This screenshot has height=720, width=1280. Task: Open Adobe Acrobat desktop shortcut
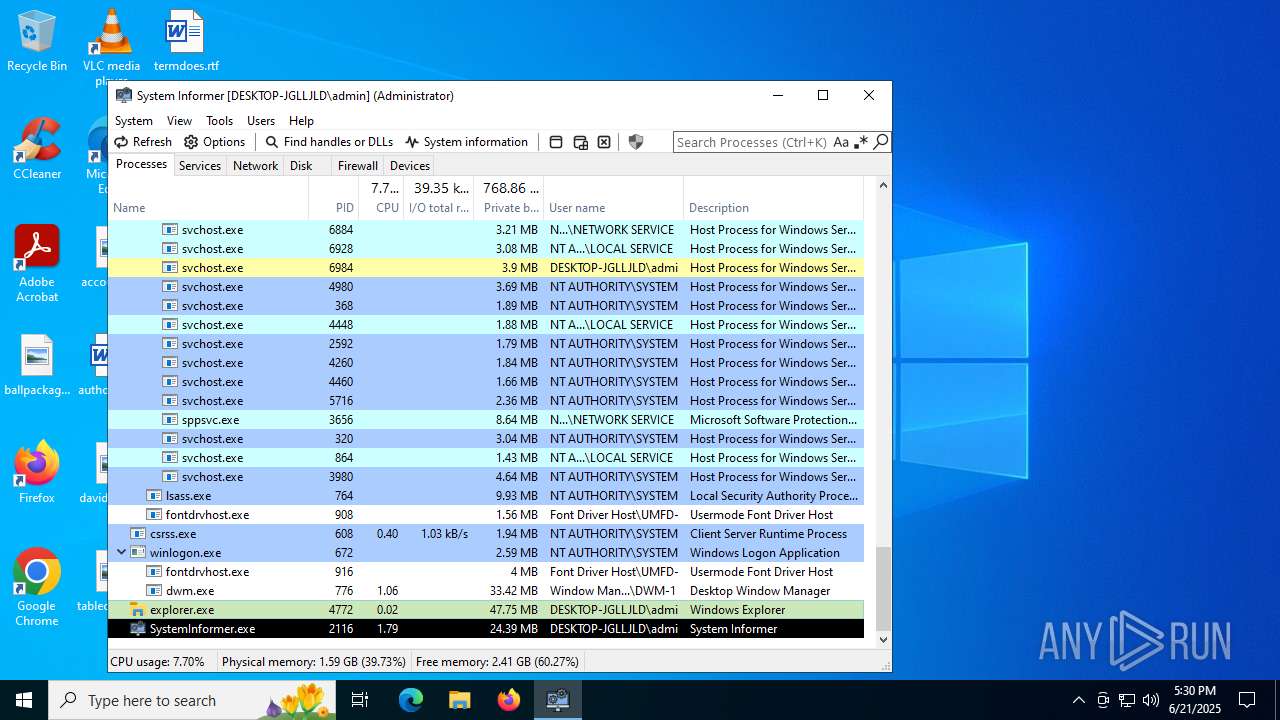coord(37,263)
